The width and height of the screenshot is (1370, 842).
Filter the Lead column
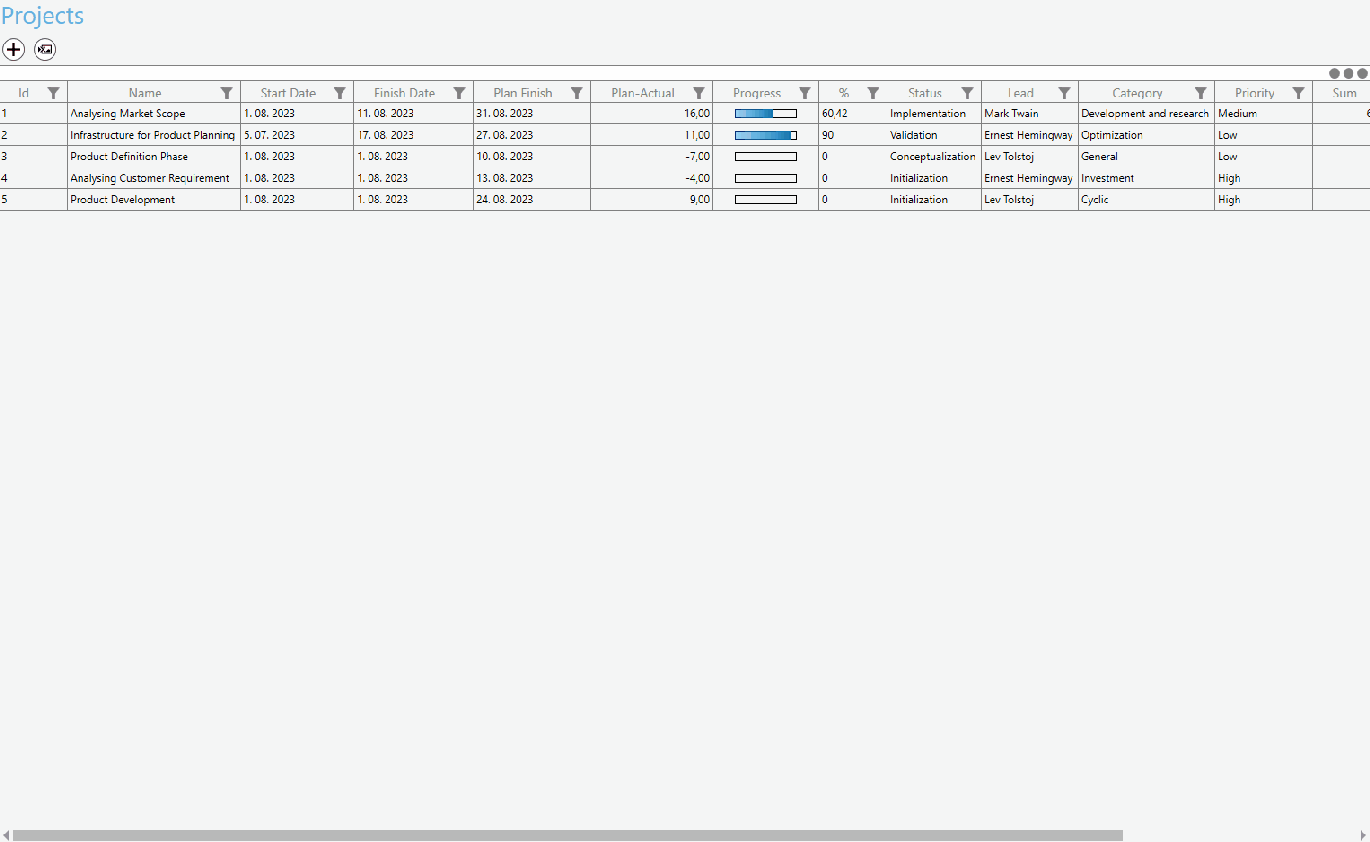(x=1064, y=92)
